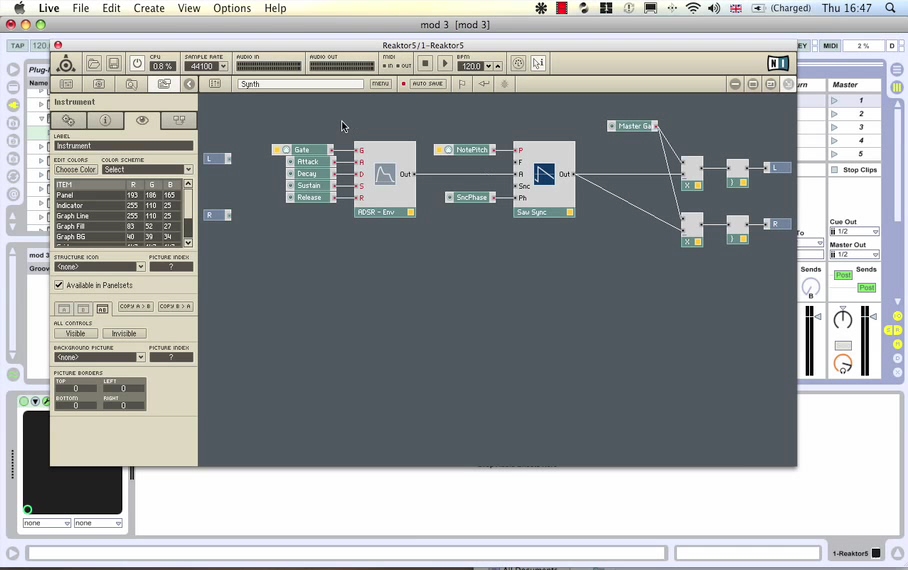This screenshot has height=570, width=908.
Task: Open the Info properties tab
Action: tap(105, 120)
